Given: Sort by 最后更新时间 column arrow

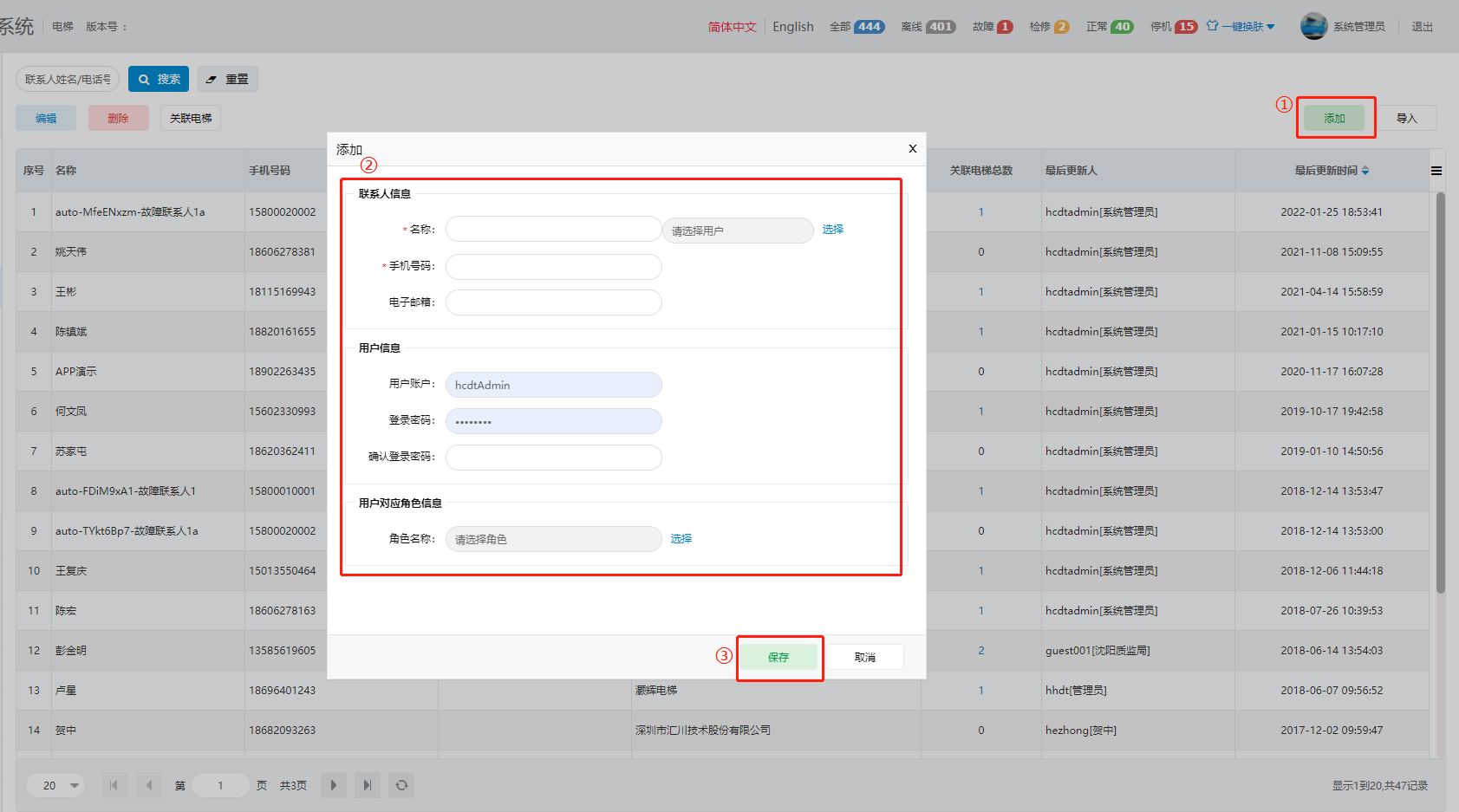Looking at the screenshot, I should (x=1365, y=171).
